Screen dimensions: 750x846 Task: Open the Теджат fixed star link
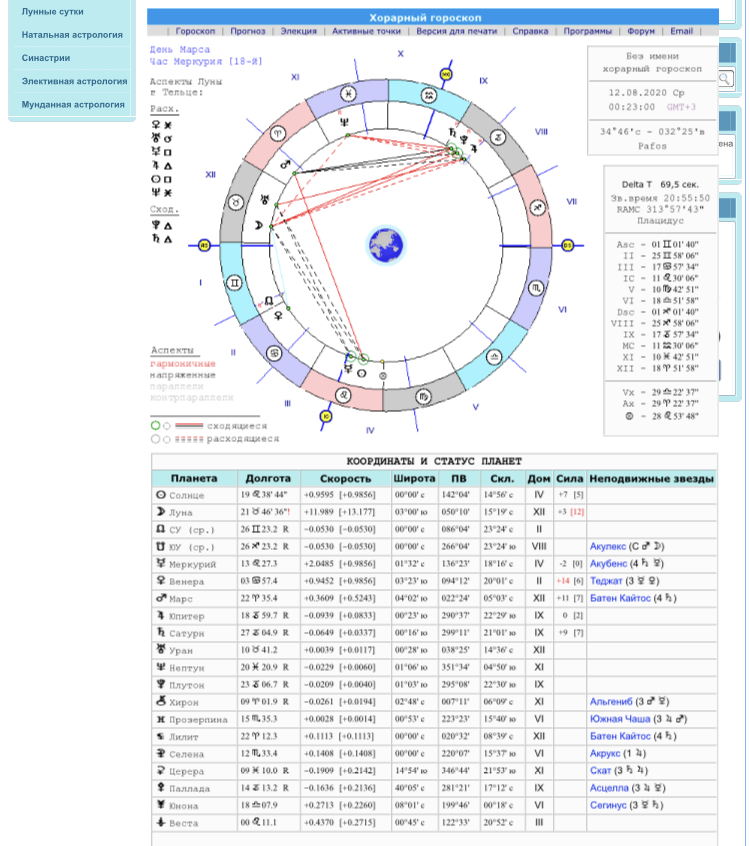coord(606,581)
